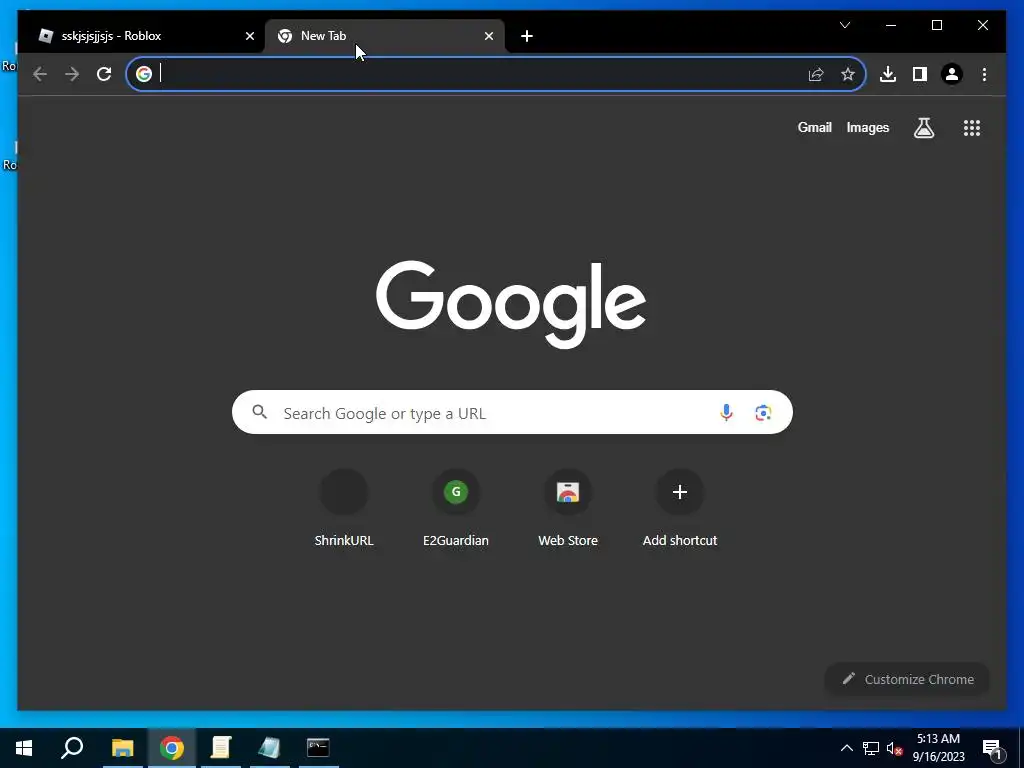Screen dimensions: 1024x768
Task: Click the muted volume tray icon
Action: pyautogui.click(x=894, y=748)
